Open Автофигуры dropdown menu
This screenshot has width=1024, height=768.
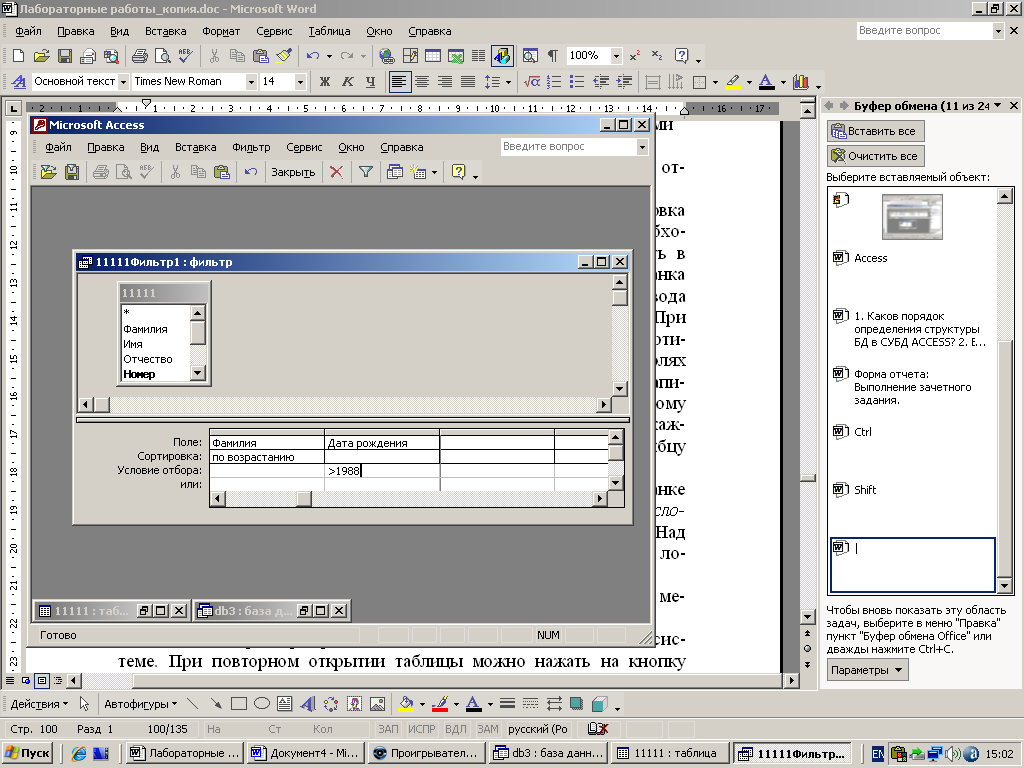[x=140, y=704]
